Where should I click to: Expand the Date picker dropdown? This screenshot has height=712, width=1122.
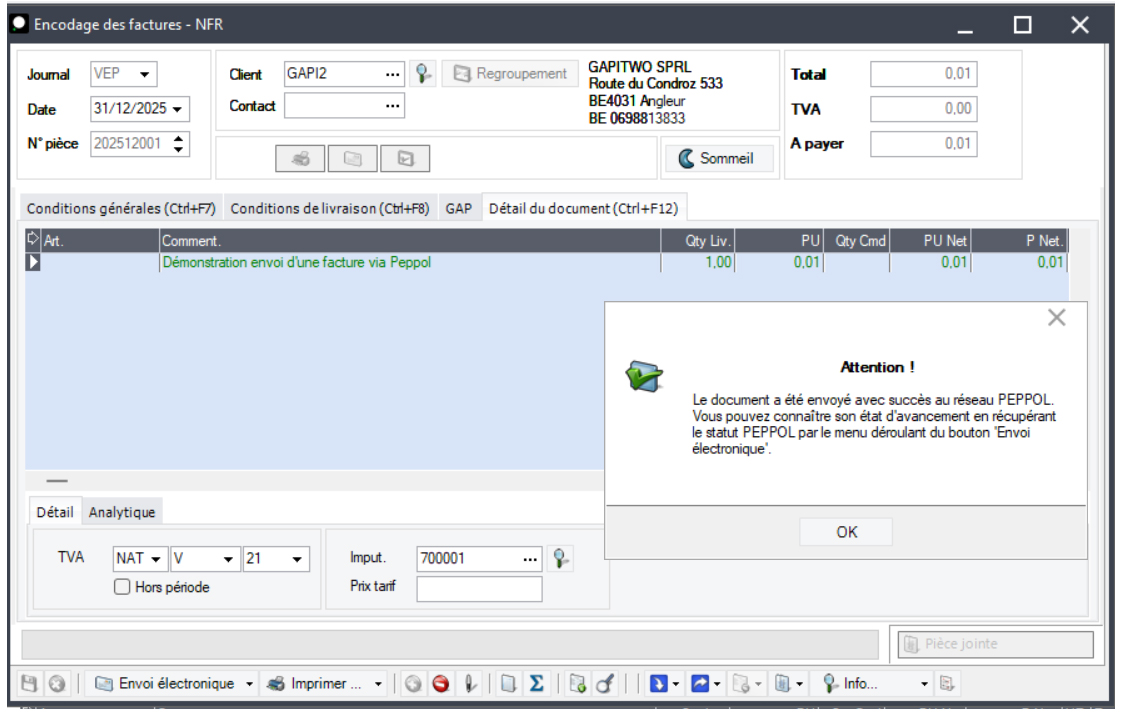[177, 109]
